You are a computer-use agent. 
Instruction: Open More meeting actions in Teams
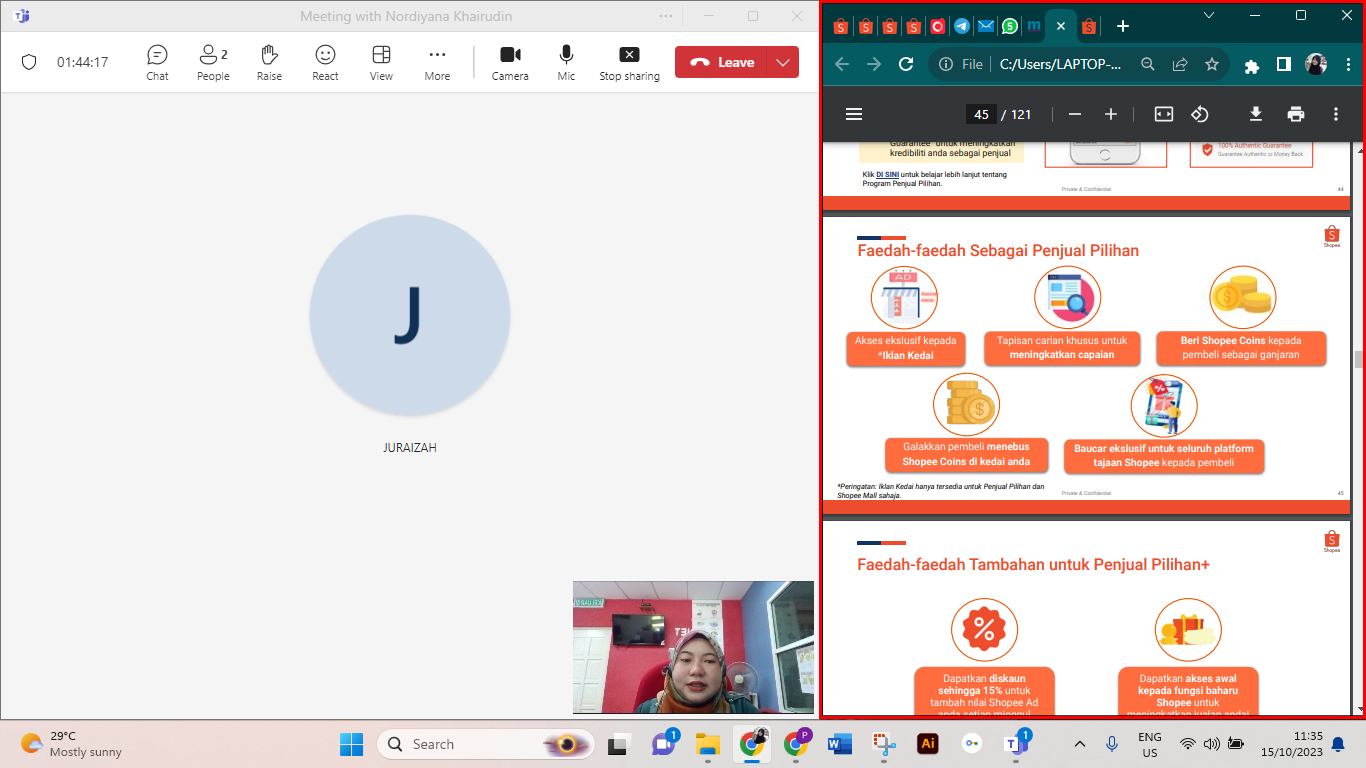(x=437, y=62)
